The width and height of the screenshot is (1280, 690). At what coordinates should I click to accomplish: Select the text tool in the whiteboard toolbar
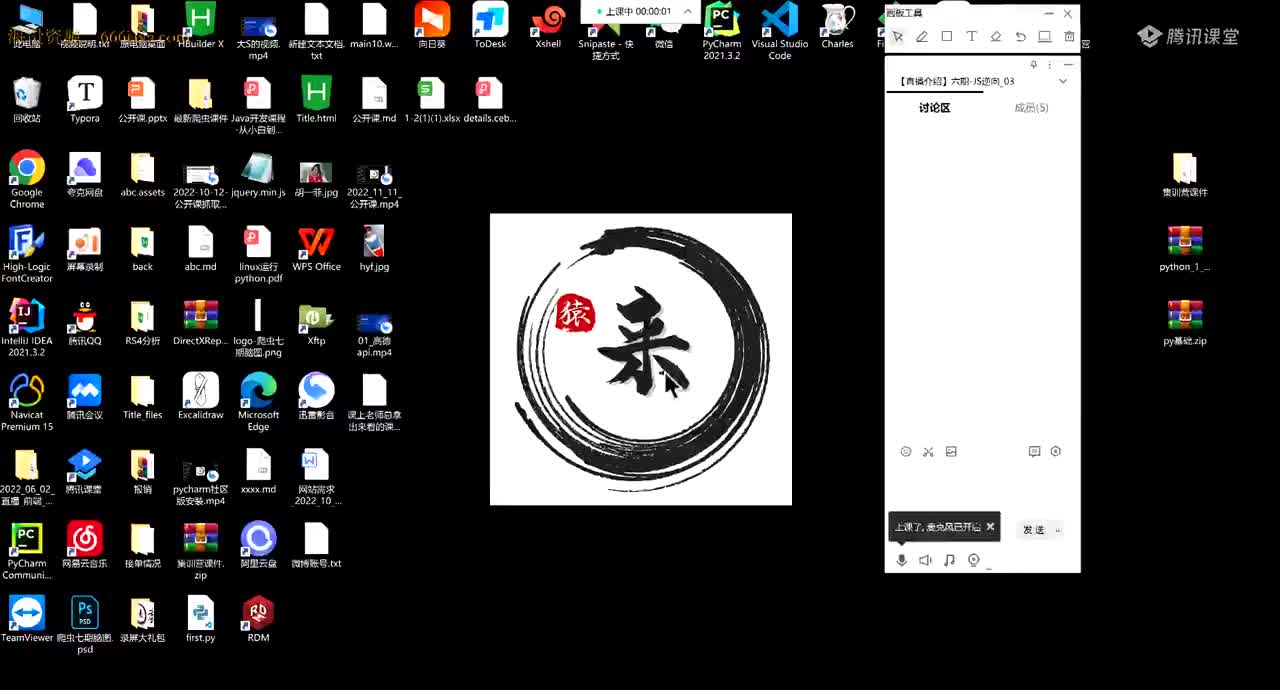(x=971, y=37)
